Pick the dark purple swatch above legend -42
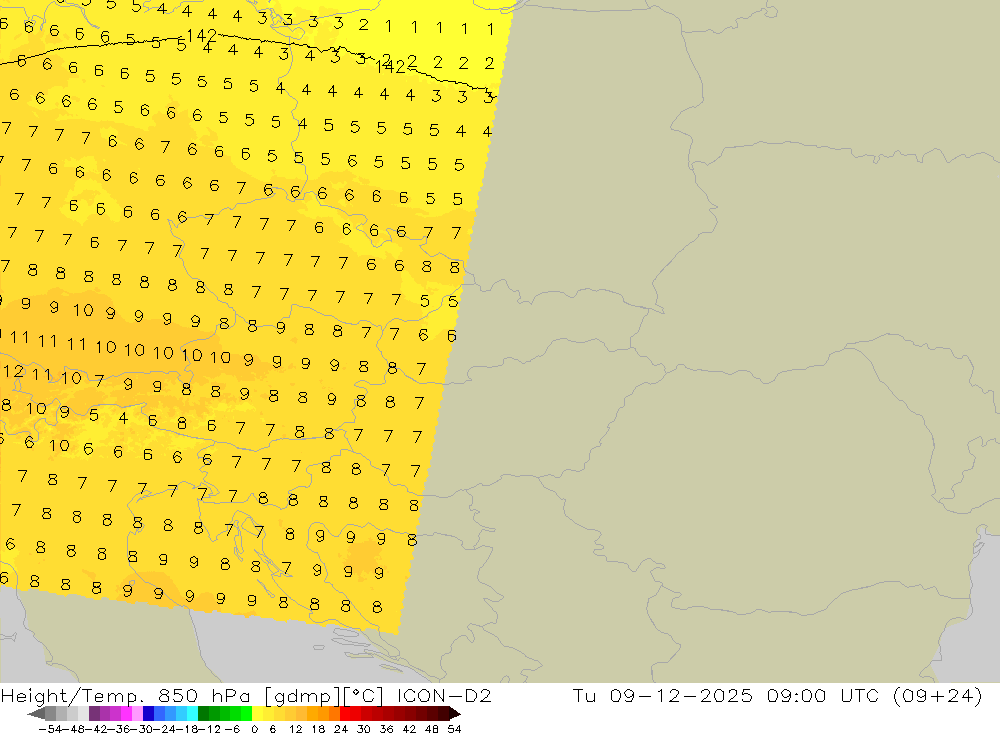The height and width of the screenshot is (733, 1000). (x=94, y=714)
